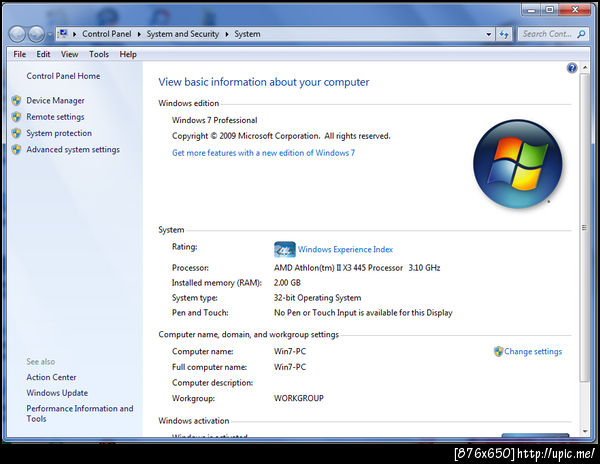Follow Get more features with new edition link
Screen dimensions: 600x464
click(x=263, y=153)
